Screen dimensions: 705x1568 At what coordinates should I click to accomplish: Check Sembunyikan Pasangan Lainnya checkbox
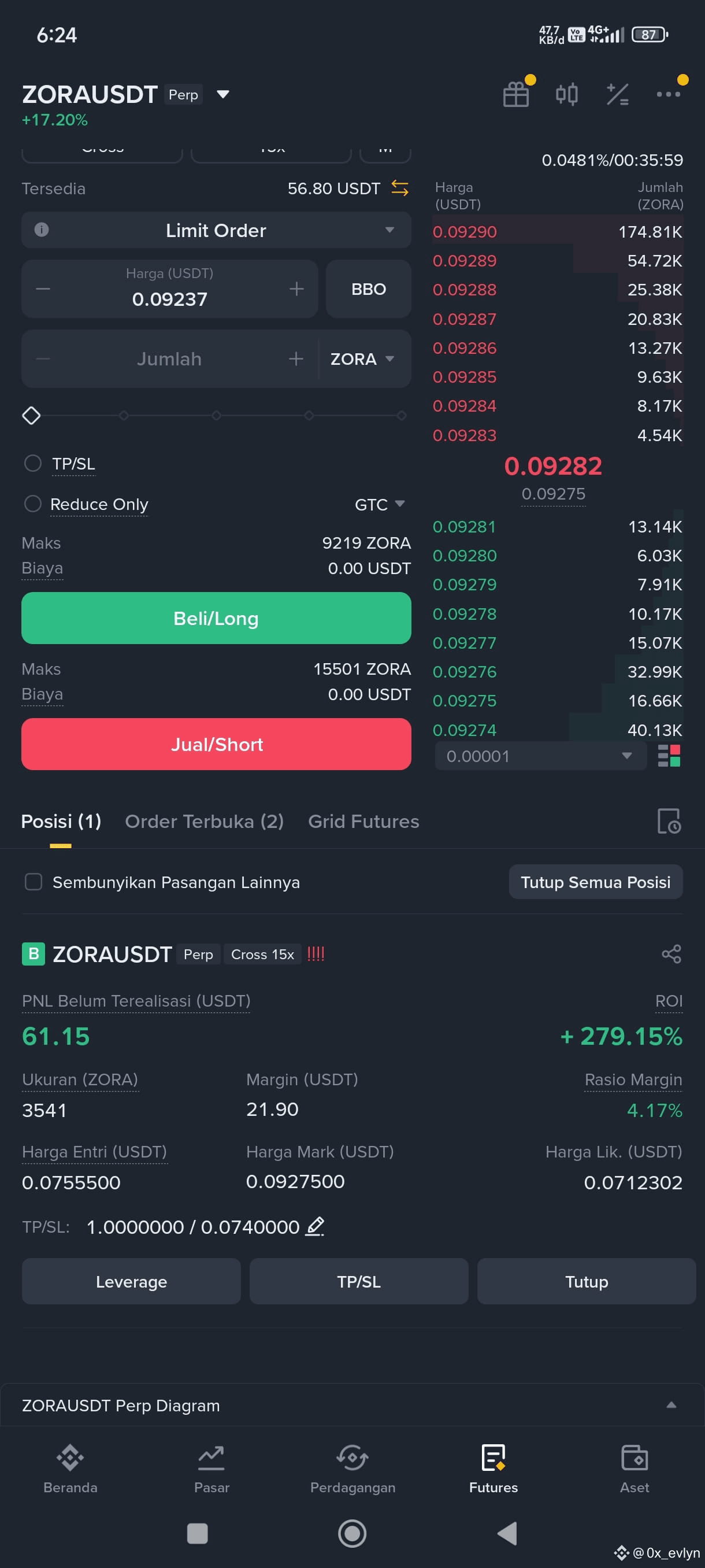tap(34, 882)
